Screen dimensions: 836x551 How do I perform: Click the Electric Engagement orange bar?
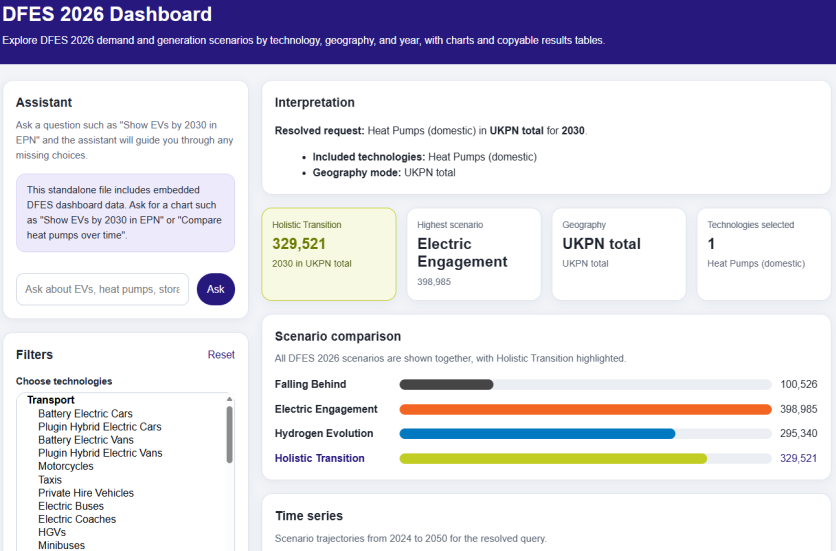pyautogui.click(x=585, y=409)
